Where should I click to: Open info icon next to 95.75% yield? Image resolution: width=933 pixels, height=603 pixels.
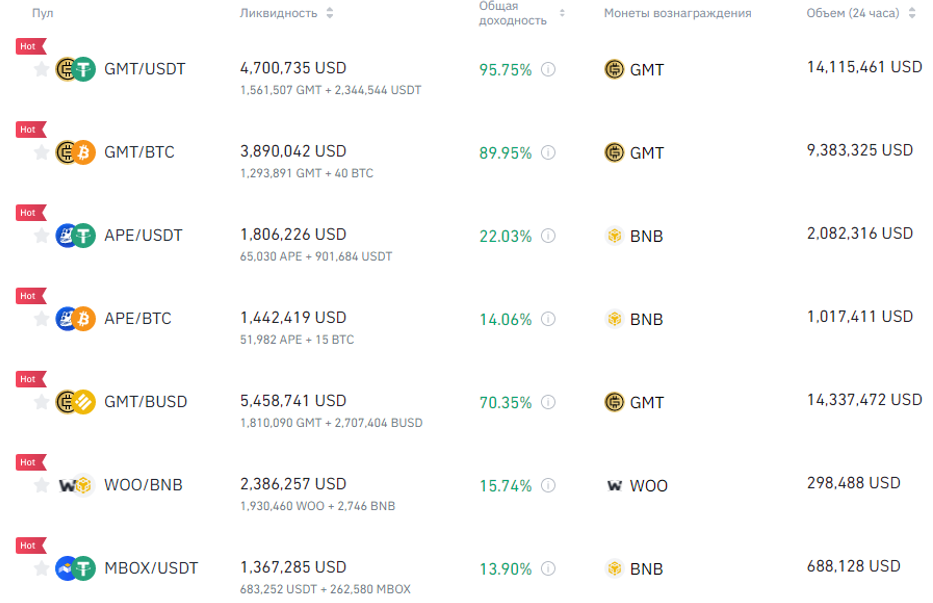click(x=548, y=70)
